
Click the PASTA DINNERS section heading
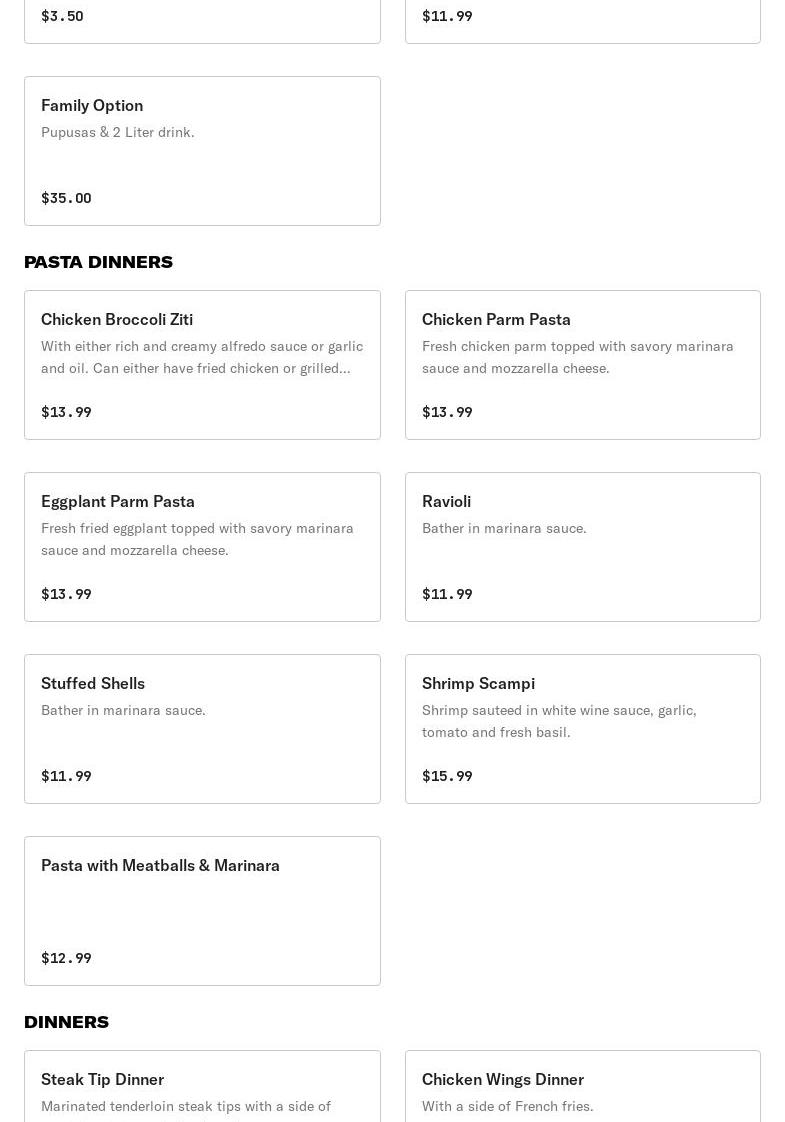(98, 262)
